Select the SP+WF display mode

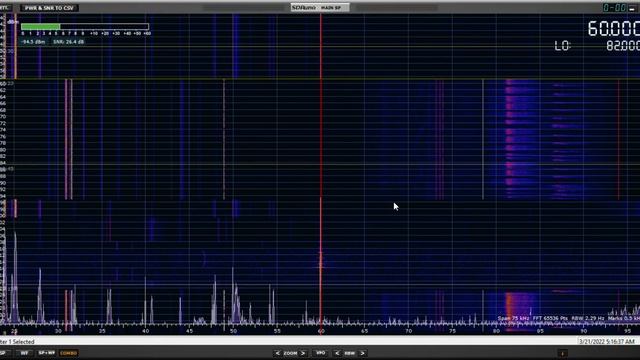47,353
